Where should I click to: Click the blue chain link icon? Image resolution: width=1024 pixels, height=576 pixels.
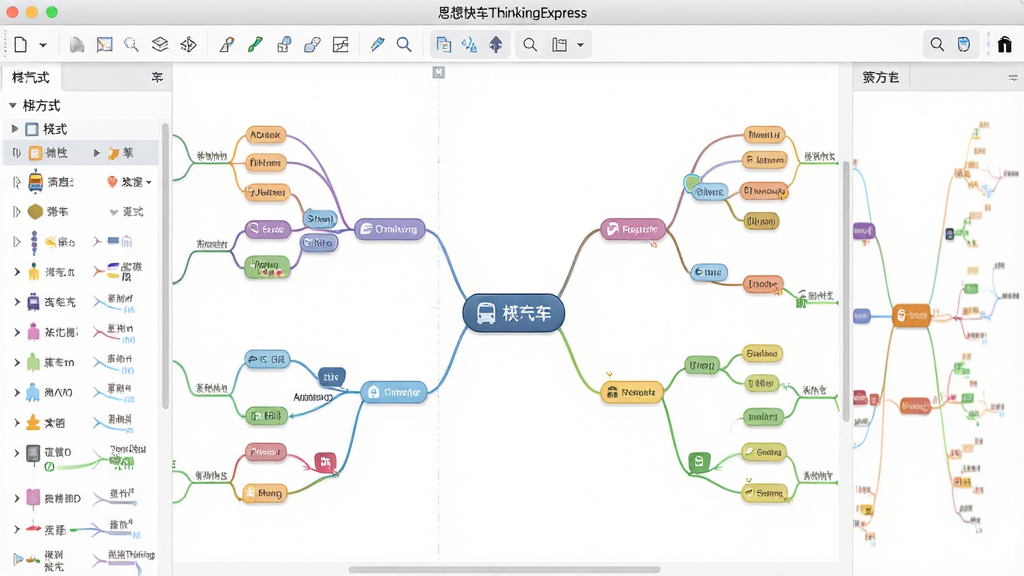tap(312, 44)
